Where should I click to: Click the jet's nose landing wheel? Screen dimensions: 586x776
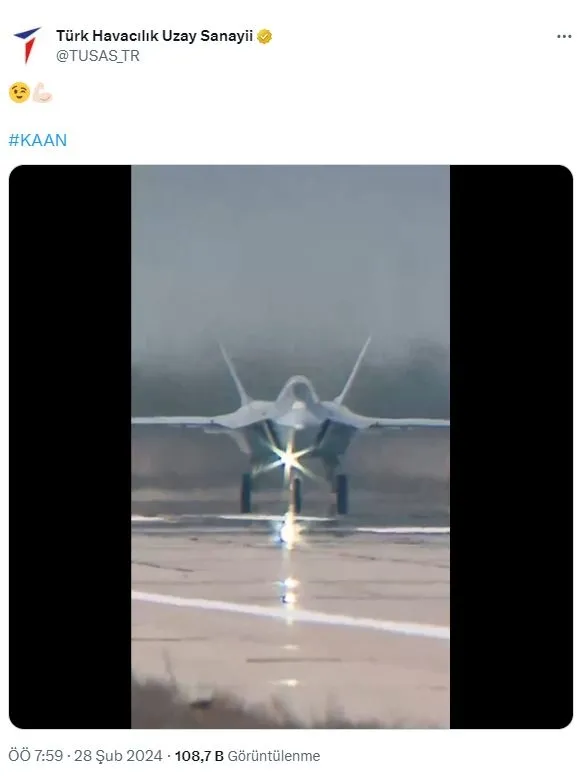pyautogui.click(x=296, y=496)
